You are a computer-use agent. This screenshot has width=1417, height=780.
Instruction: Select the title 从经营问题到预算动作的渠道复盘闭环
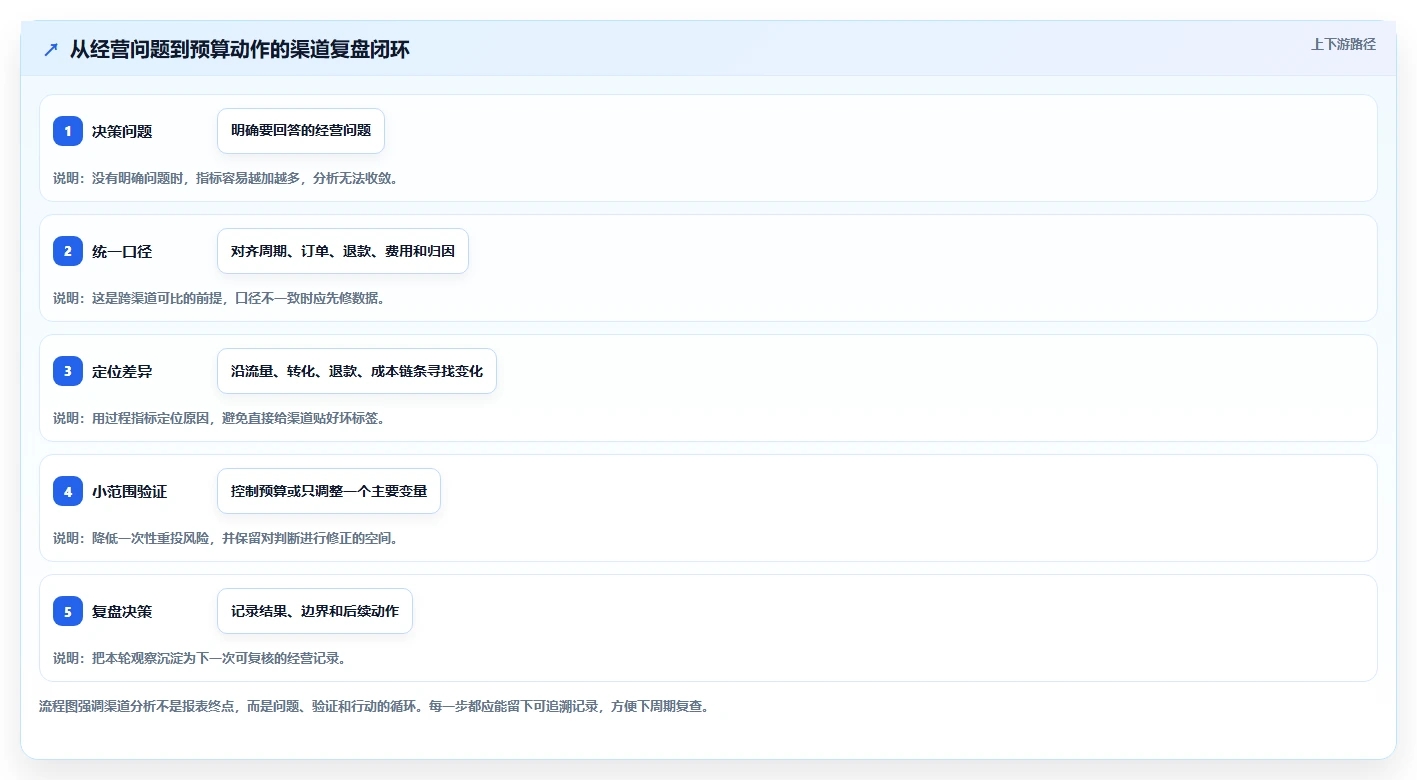239,49
